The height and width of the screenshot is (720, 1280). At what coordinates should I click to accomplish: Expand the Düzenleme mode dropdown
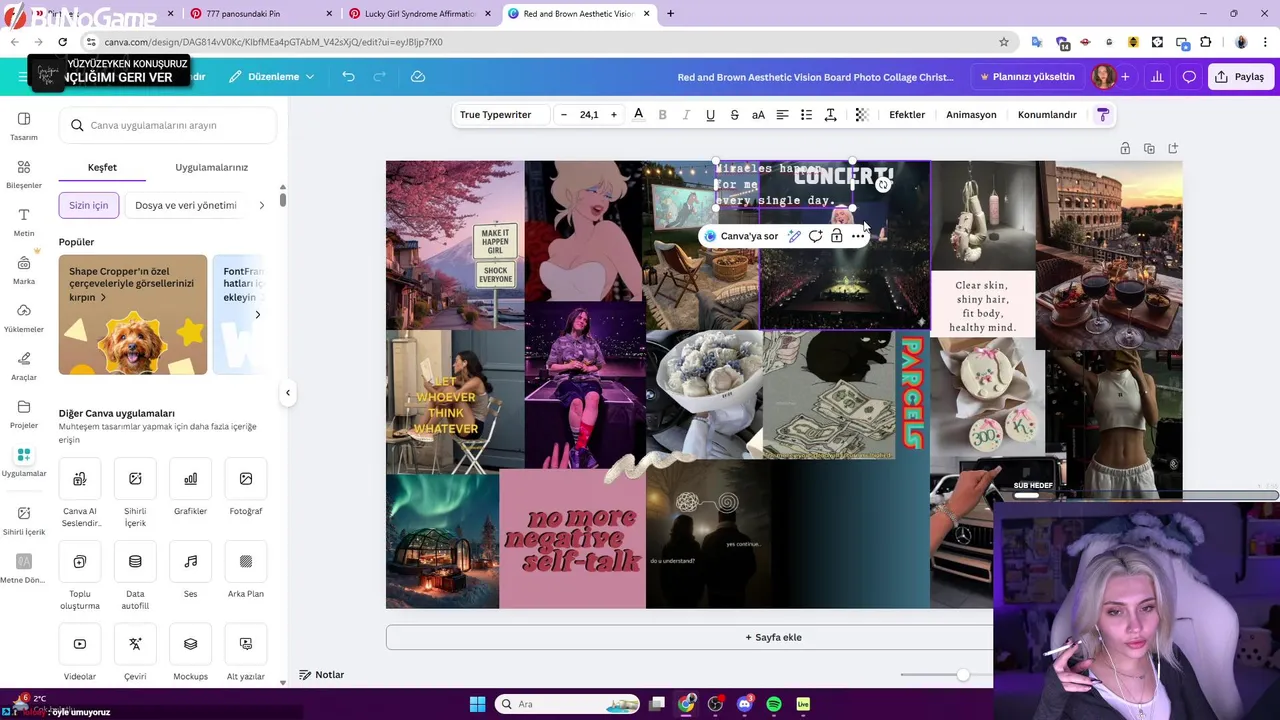coord(271,76)
